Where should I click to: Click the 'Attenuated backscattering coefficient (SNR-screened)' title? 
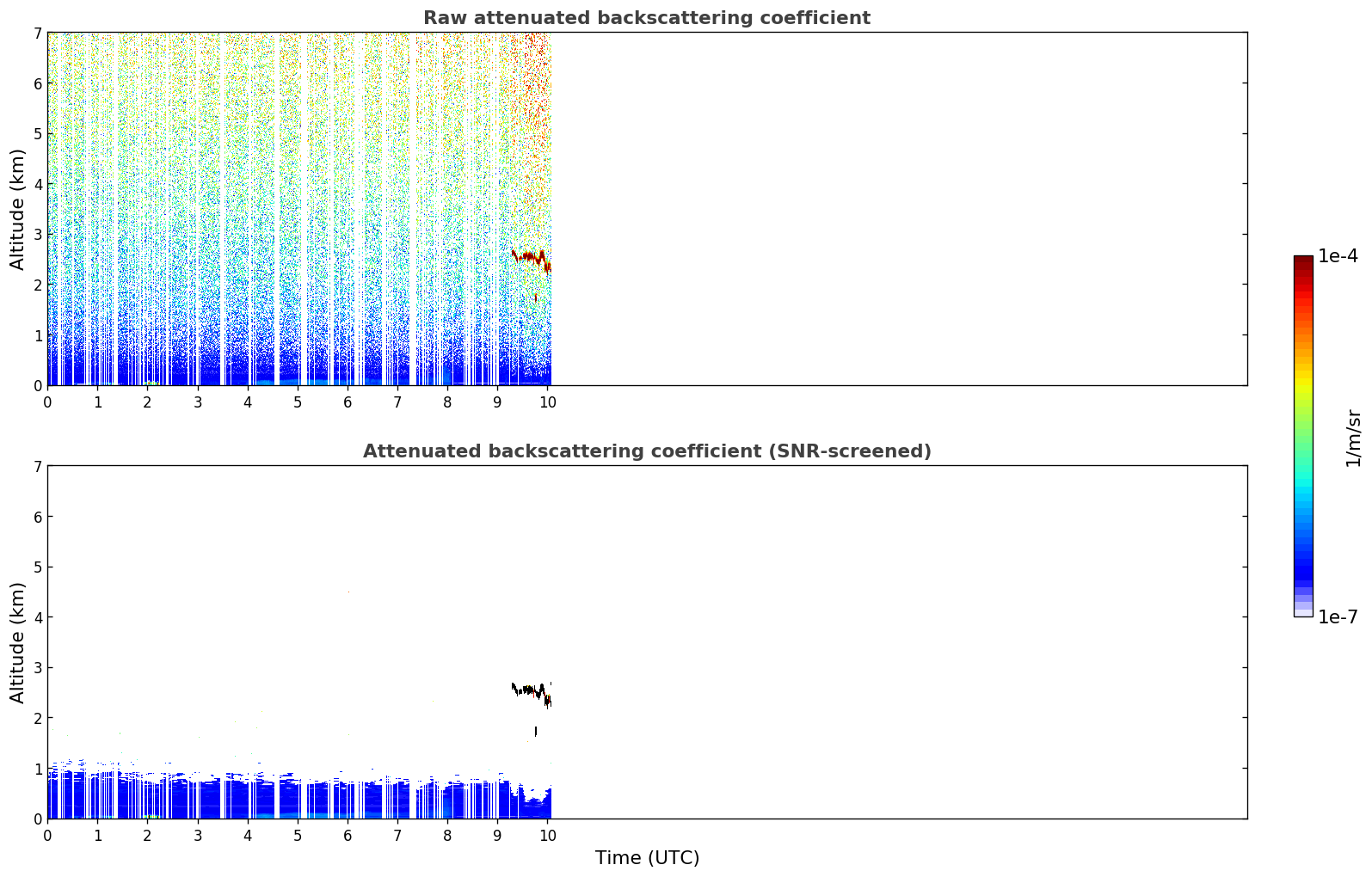(647, 451)
